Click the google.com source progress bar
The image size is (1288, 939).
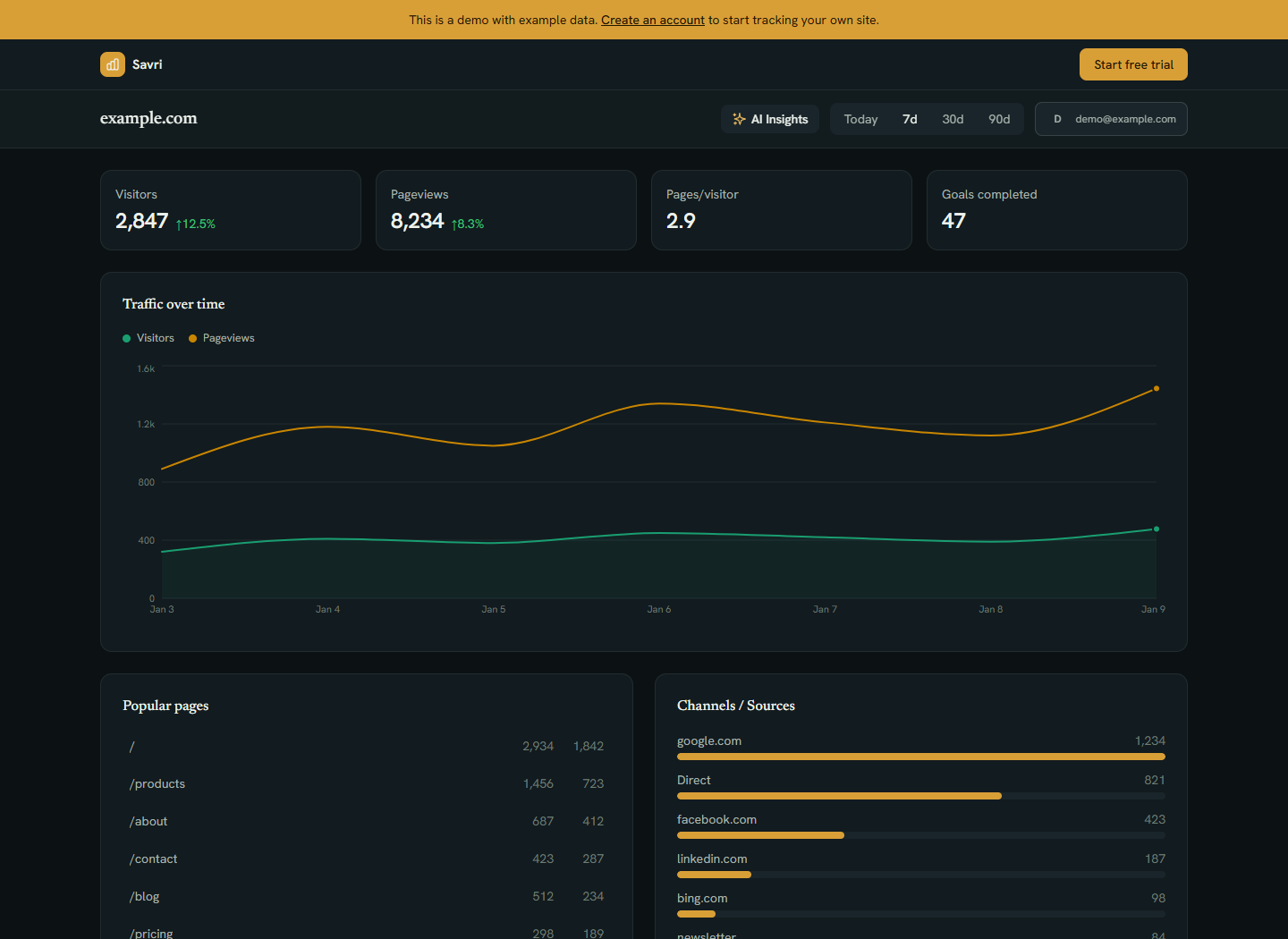pyautogui.click(x=921, y=757)
